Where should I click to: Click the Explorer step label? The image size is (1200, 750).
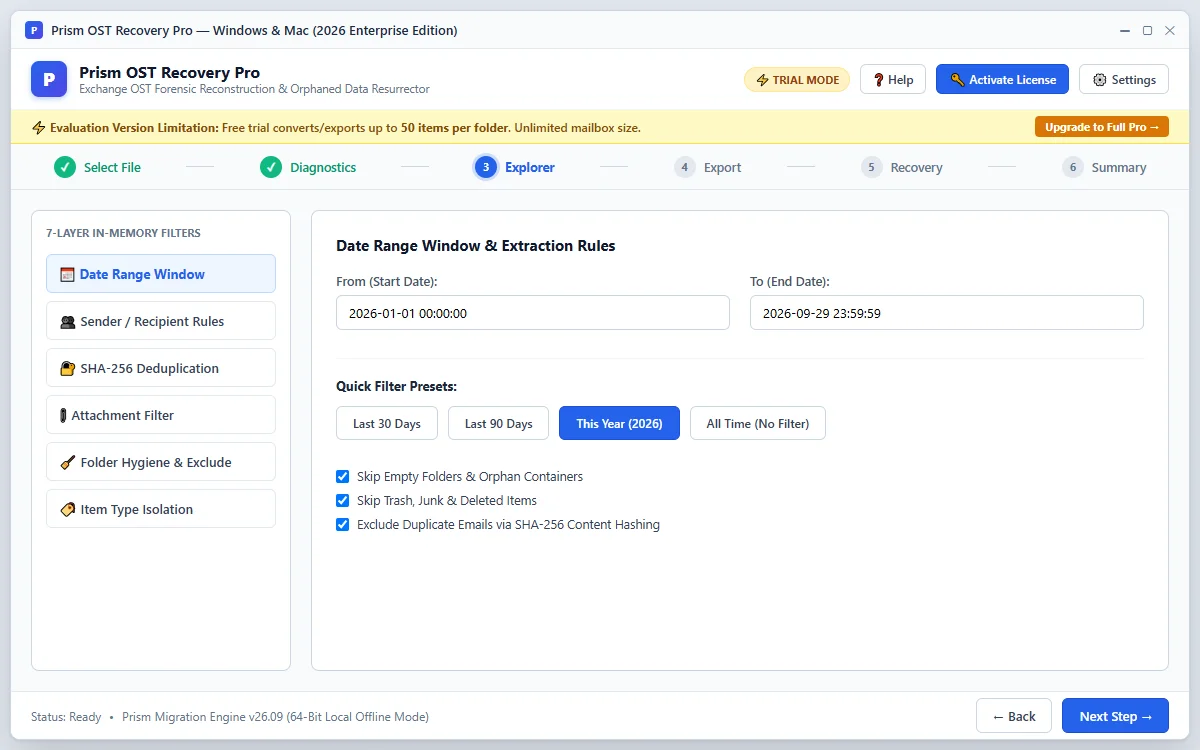coord(530,167)
